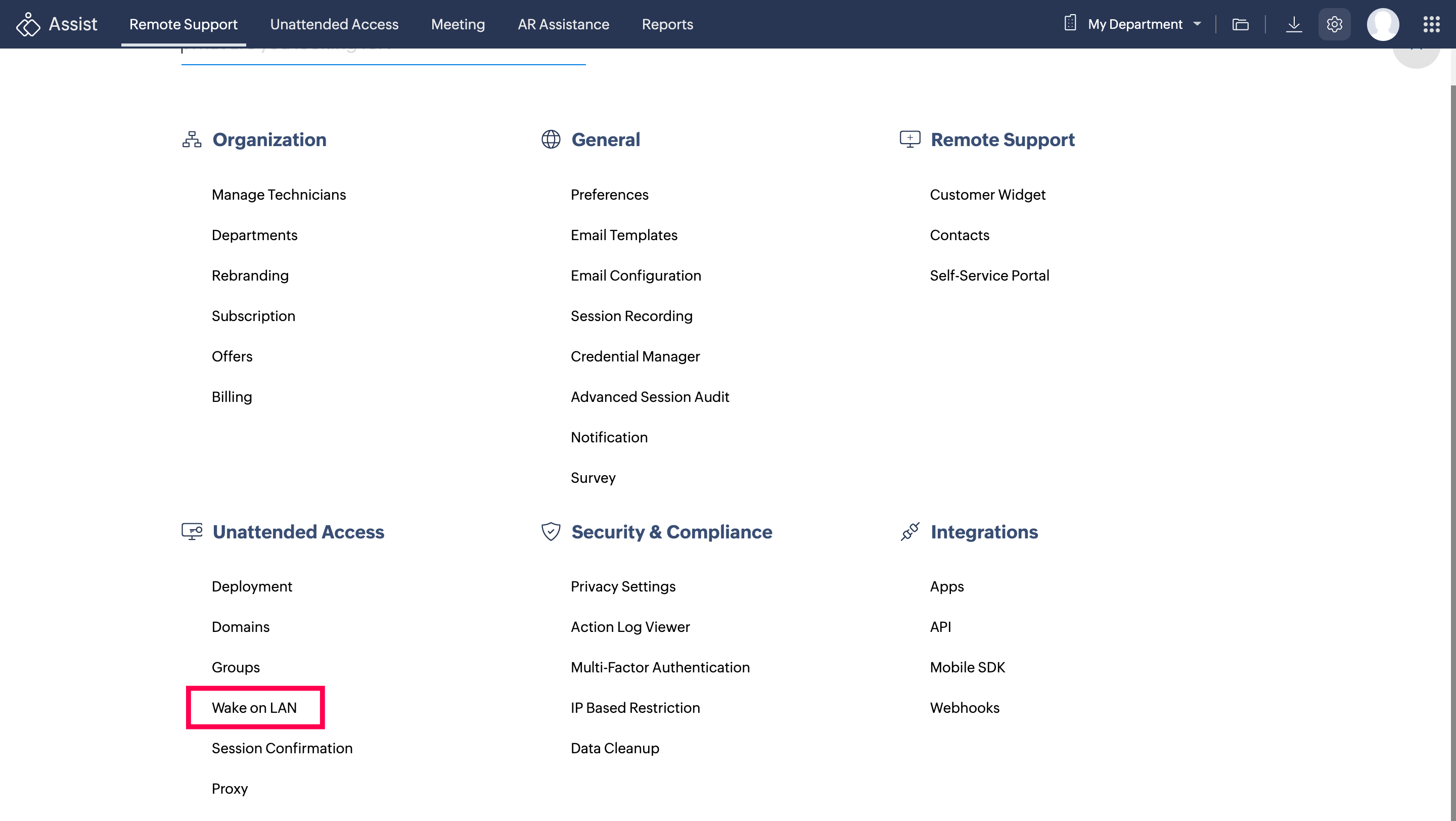This screenshot has height=821, width=1456.
Task: Open the settings gear icon
Action: pos(1334,24)
